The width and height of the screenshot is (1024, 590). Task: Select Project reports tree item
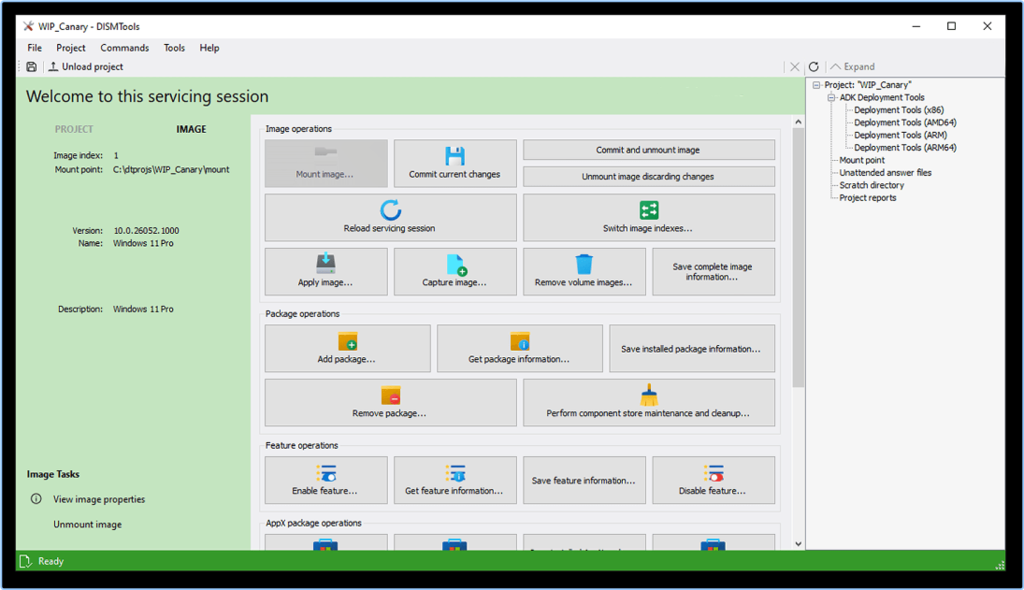pyautogui.click(x=867, y=197)
